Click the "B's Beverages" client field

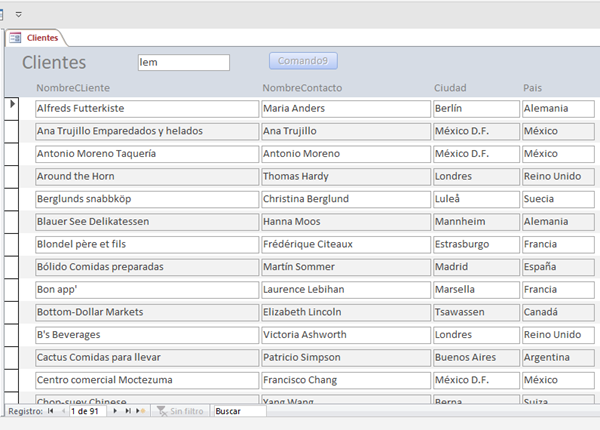coord(147,335)
